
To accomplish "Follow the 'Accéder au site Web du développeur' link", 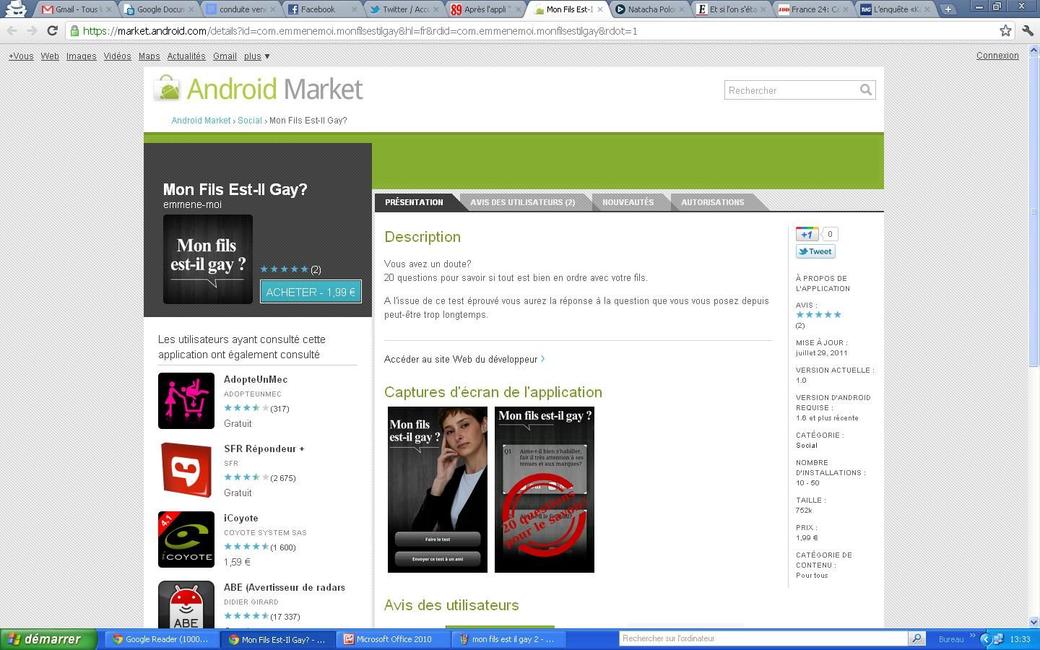I will [461, 359].
